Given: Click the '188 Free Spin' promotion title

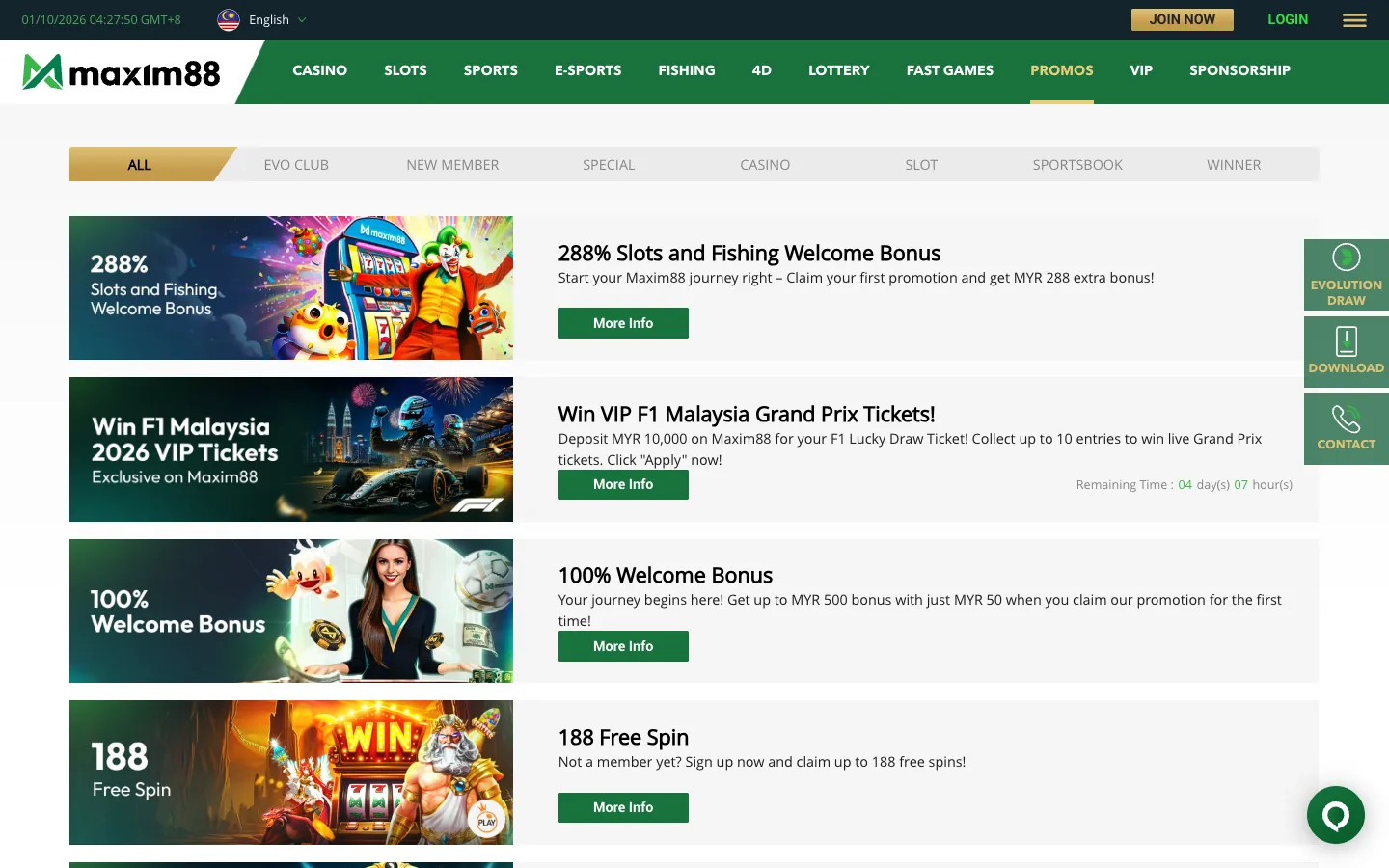Looking at the screenshot, I should pos(623,737).
